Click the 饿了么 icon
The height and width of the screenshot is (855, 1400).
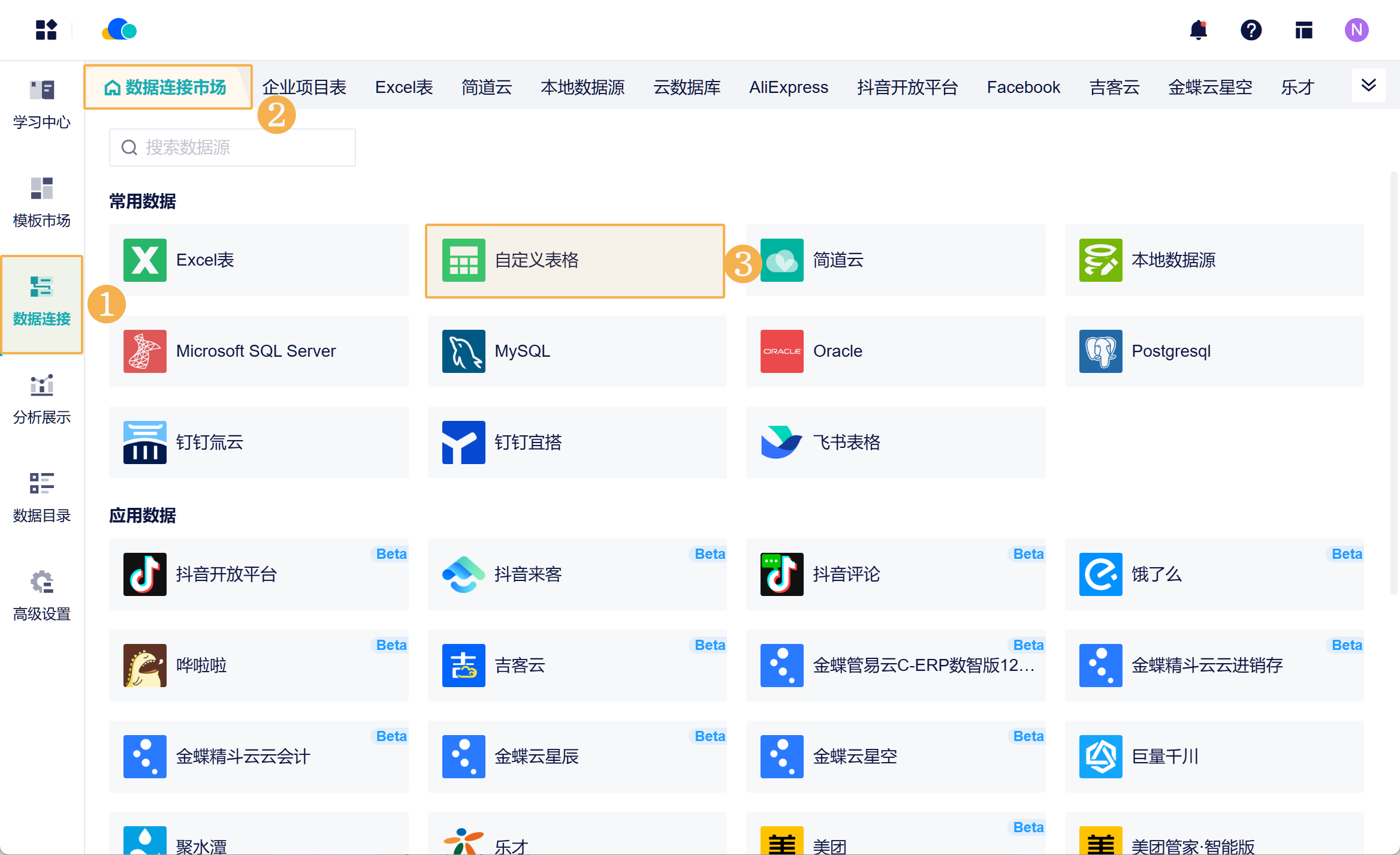[1101, 574]
